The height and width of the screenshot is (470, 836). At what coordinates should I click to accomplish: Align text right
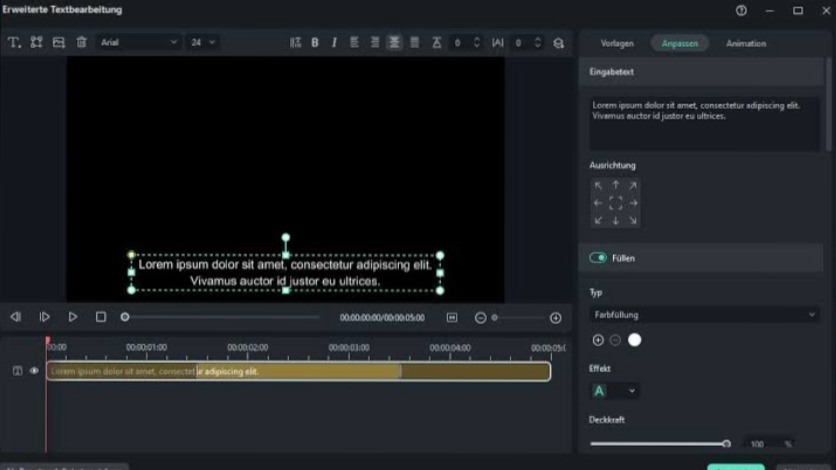[375, 43]
